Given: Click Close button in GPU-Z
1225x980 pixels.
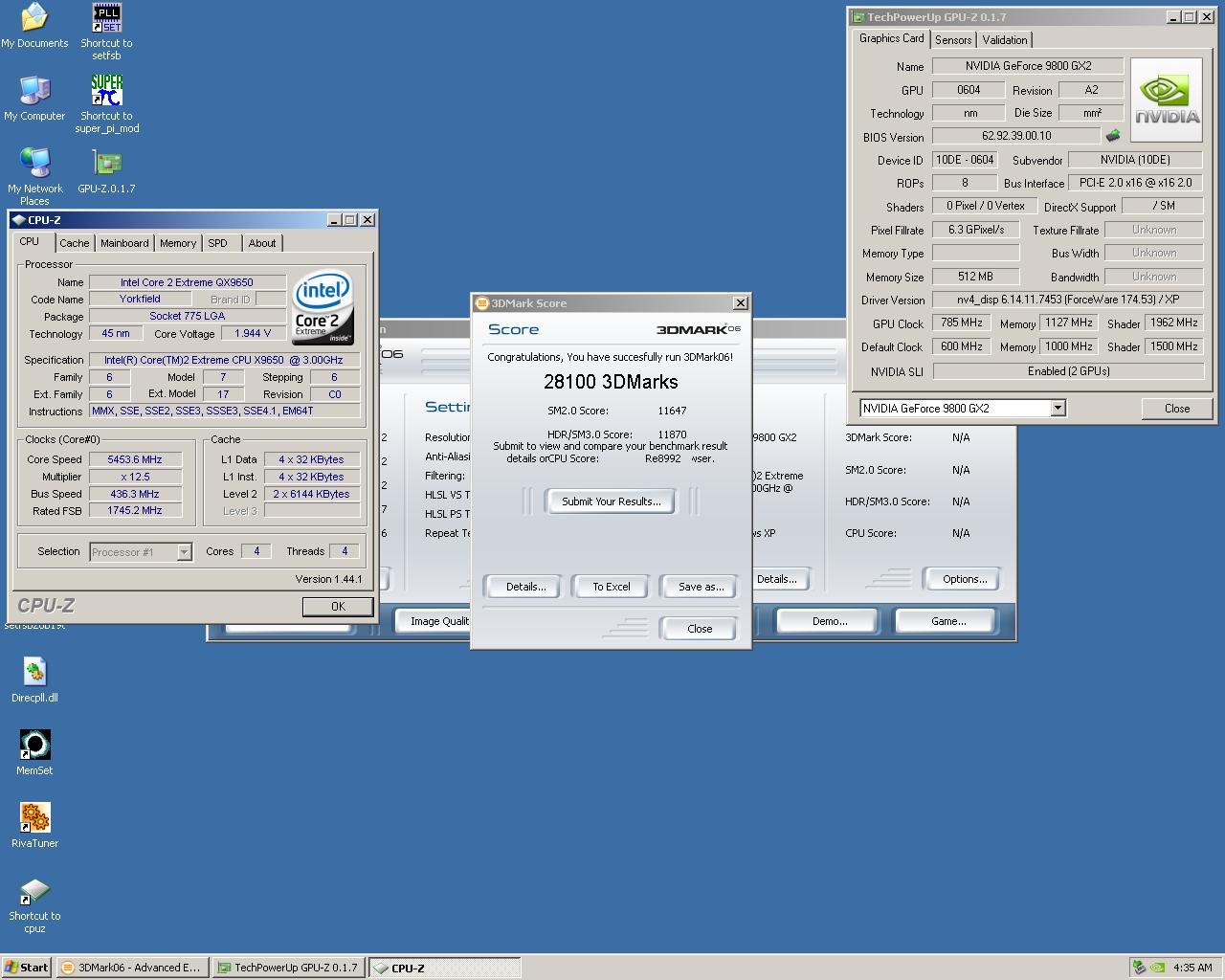Looking at the screenshot, I should [x=1177, y=409].
